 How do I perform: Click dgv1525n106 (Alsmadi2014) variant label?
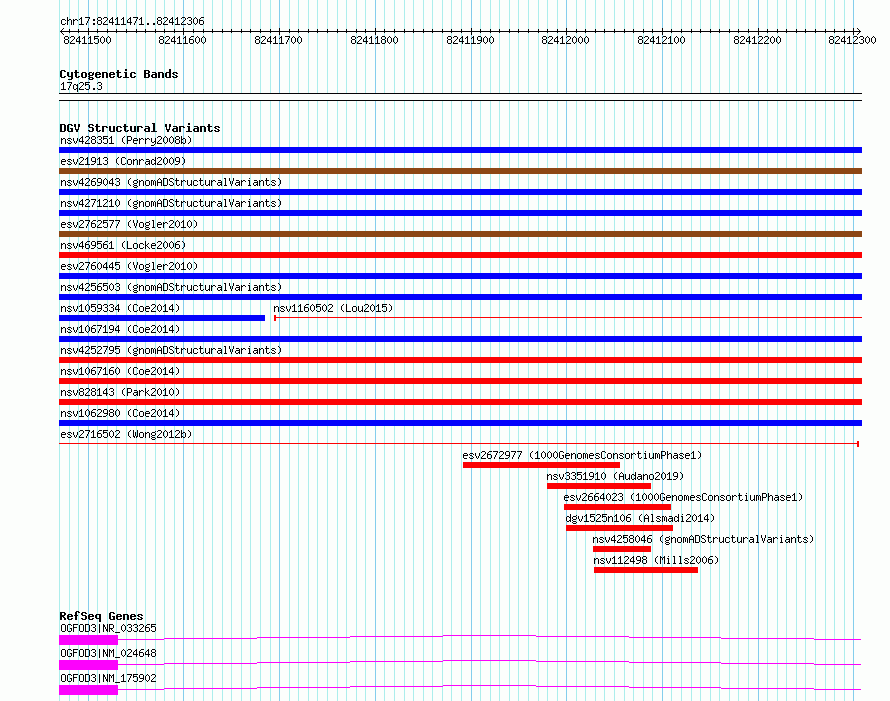pyautogui.click(x=640, y=518)
